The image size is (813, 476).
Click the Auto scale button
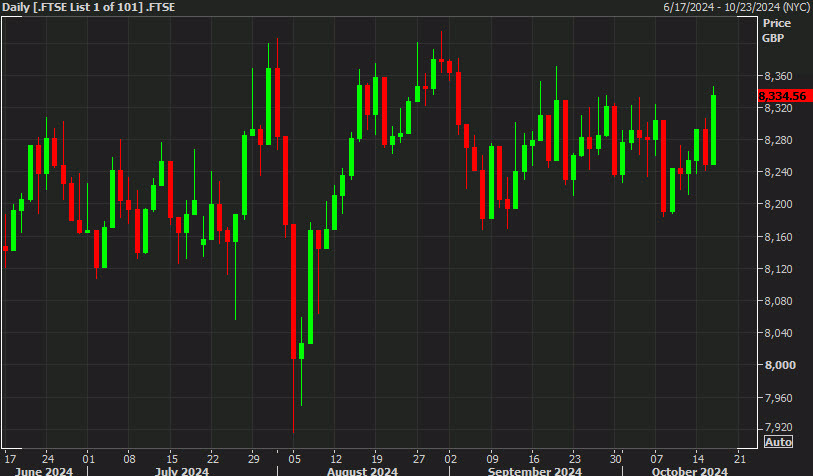pos(778,442)
